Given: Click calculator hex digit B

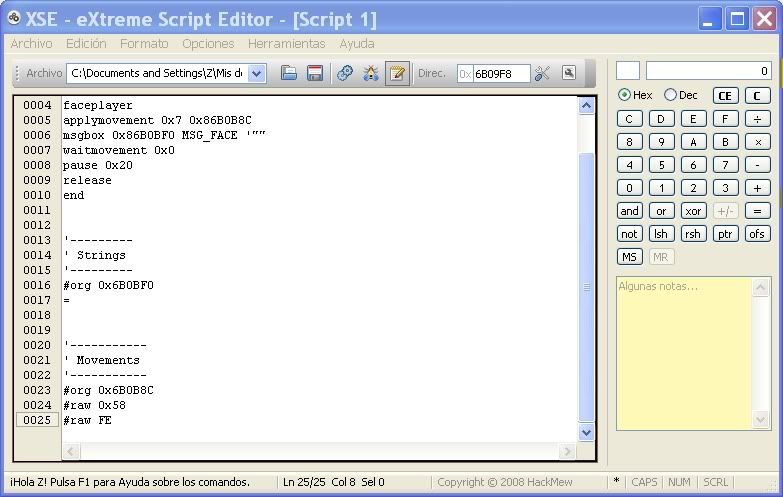Looking at the screenshot, I should tap(725, 142).
